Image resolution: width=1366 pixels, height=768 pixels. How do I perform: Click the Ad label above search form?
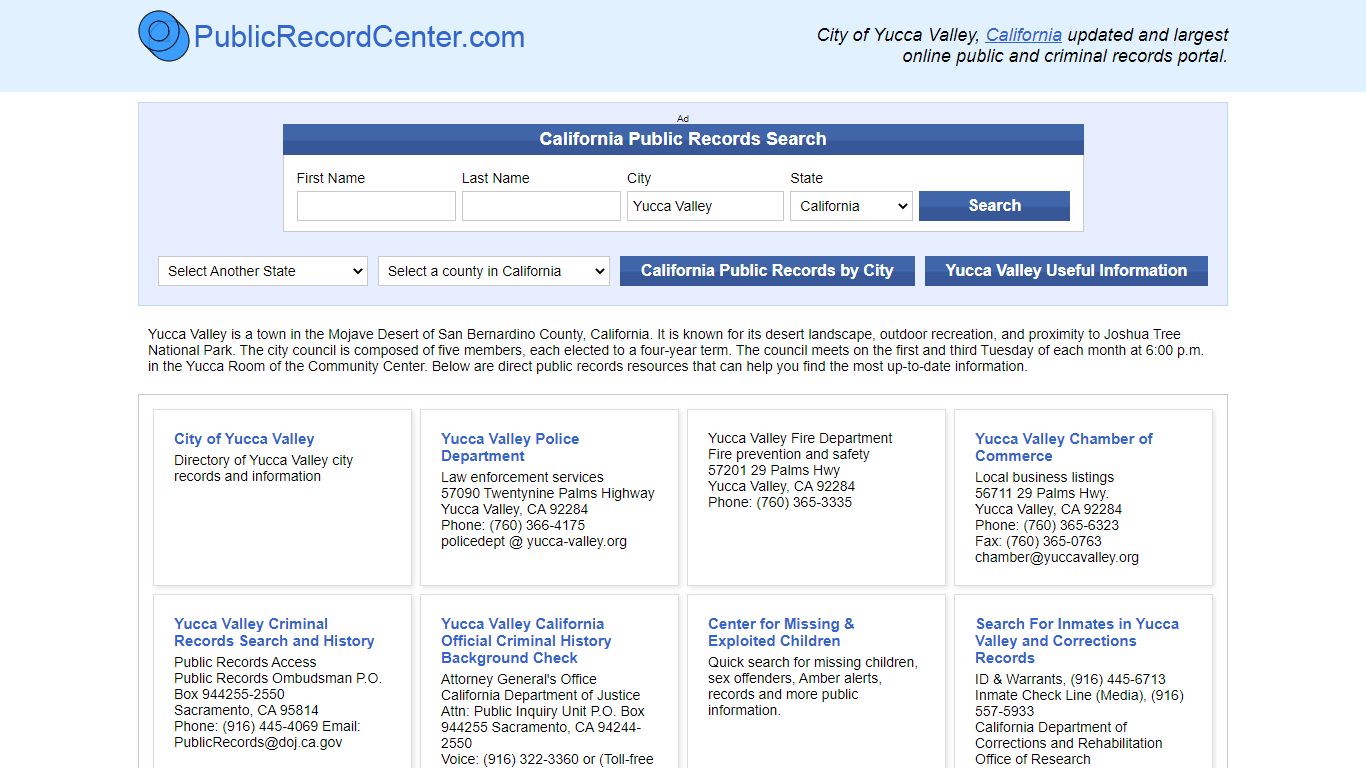(683, 118)
